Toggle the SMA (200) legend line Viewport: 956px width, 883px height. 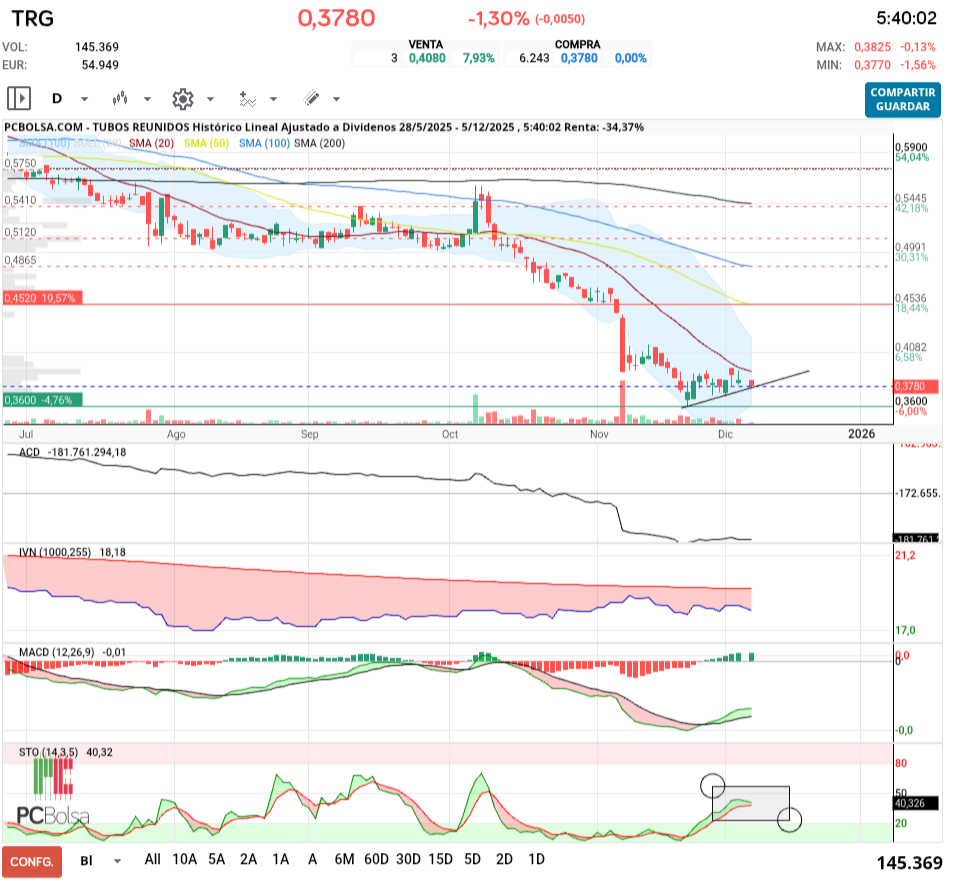point(319,144)
